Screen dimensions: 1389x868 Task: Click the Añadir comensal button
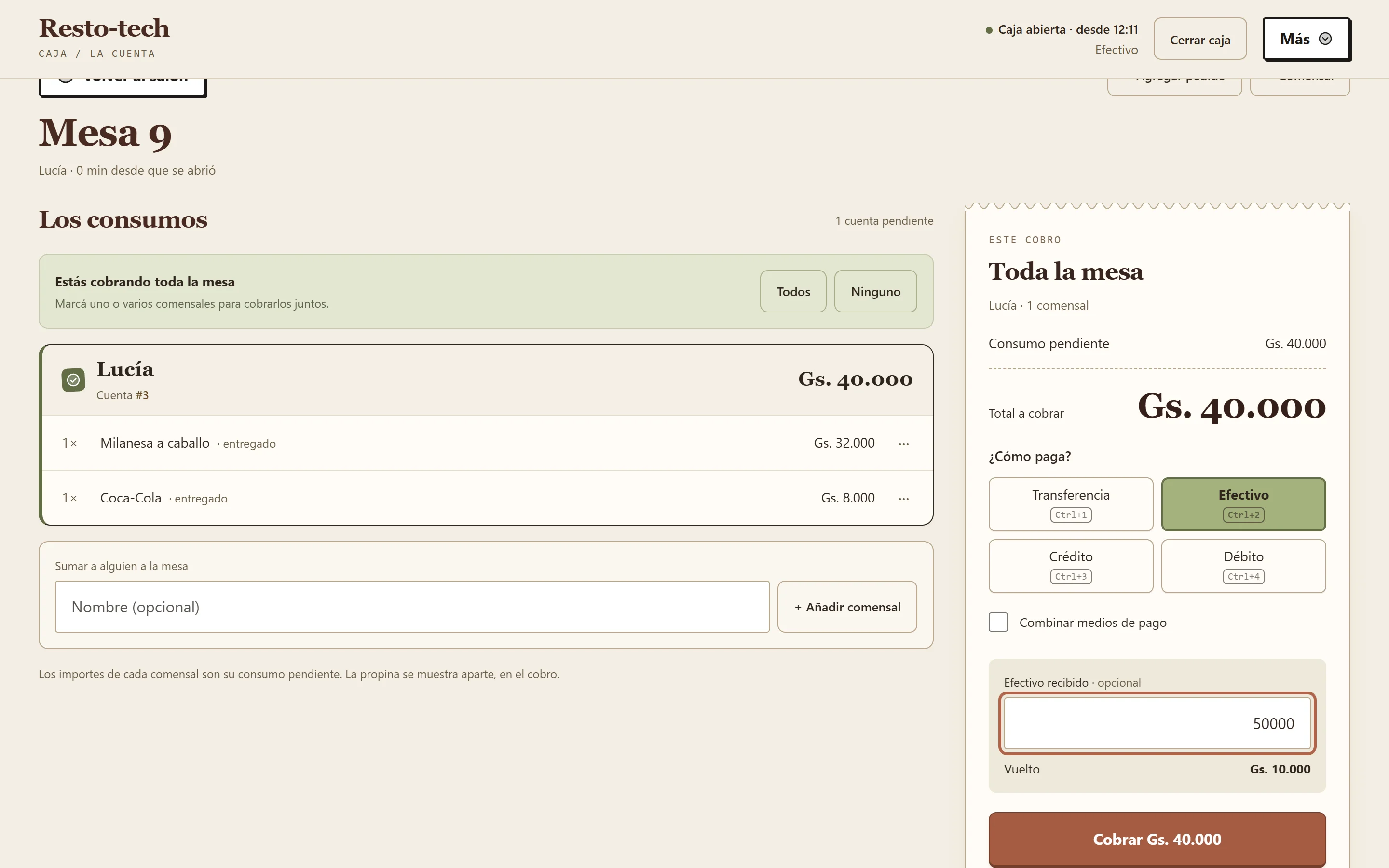point(847,607)
